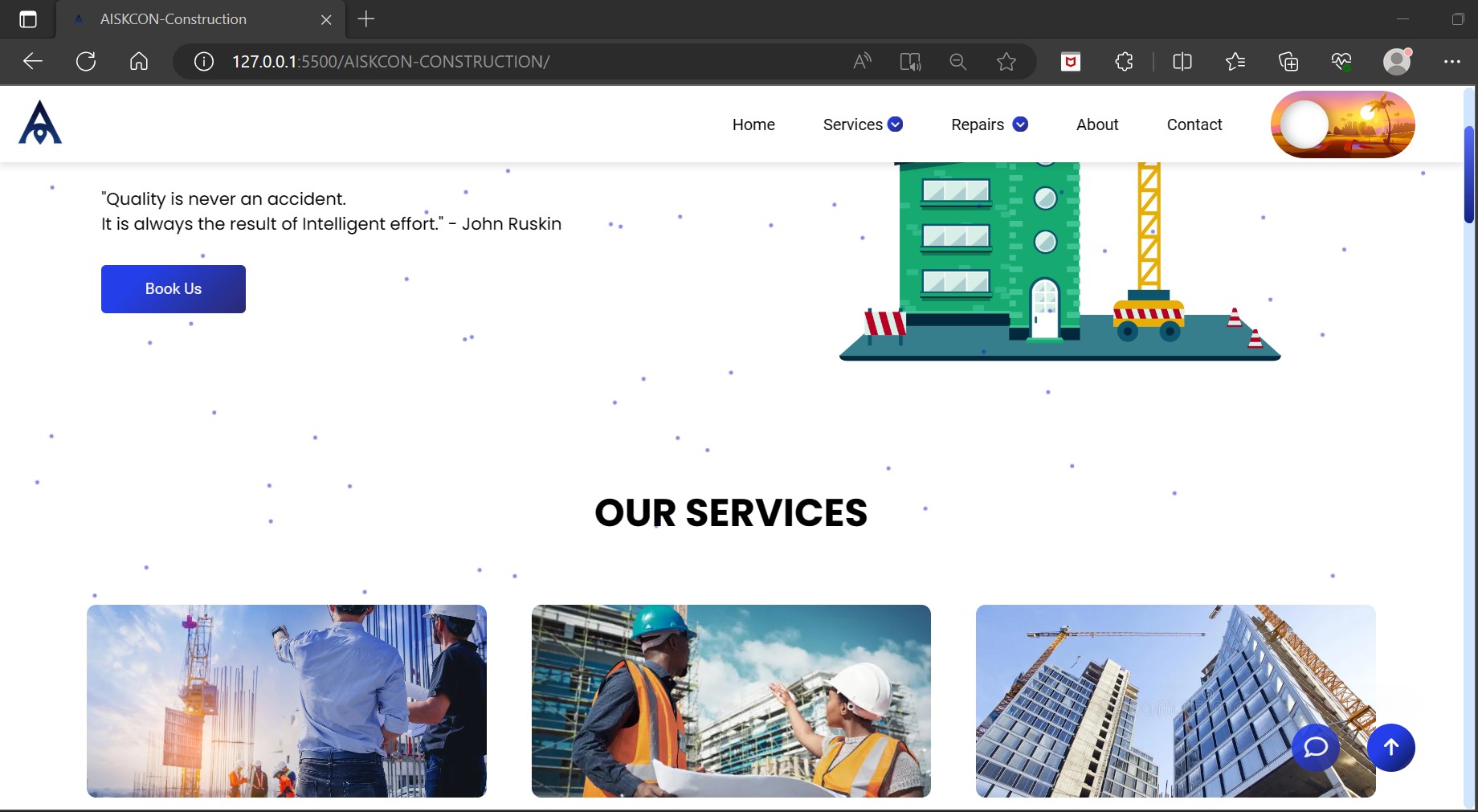Click the Book Us button
The height and width of the screenshot is (812, 1478).
point(173,288)
